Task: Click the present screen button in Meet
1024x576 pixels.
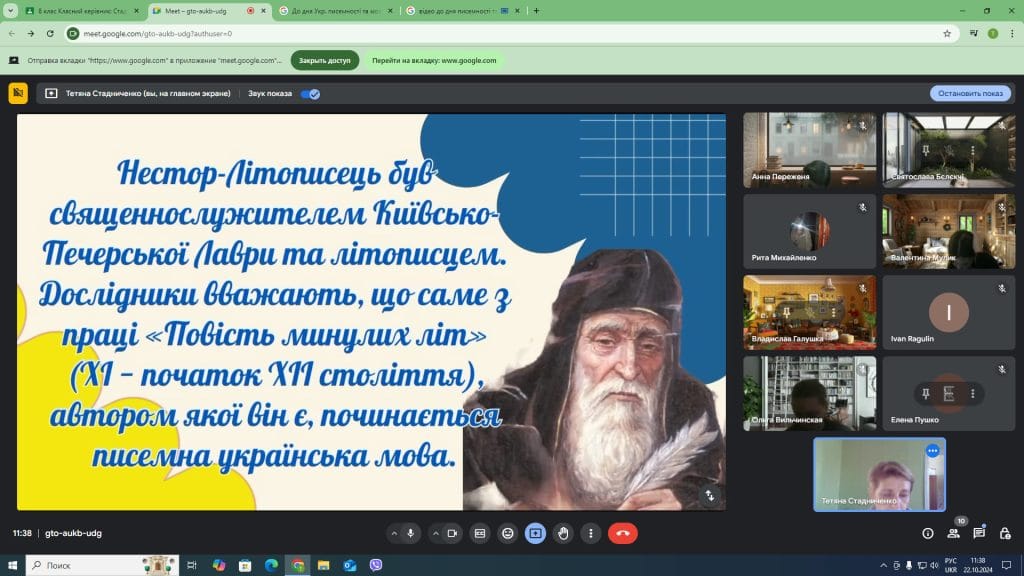Action: click(536, 534)
